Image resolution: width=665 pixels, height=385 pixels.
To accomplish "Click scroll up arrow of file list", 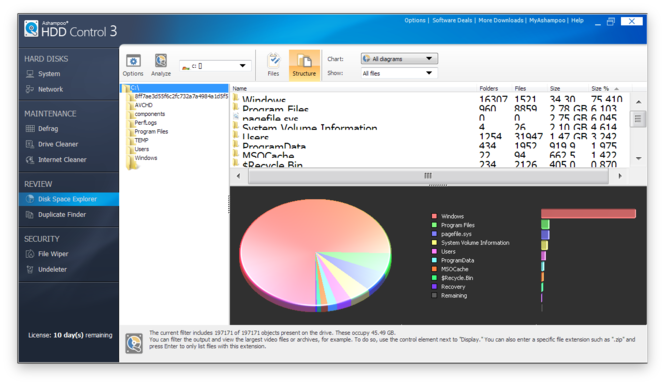I will pos(638,102).
